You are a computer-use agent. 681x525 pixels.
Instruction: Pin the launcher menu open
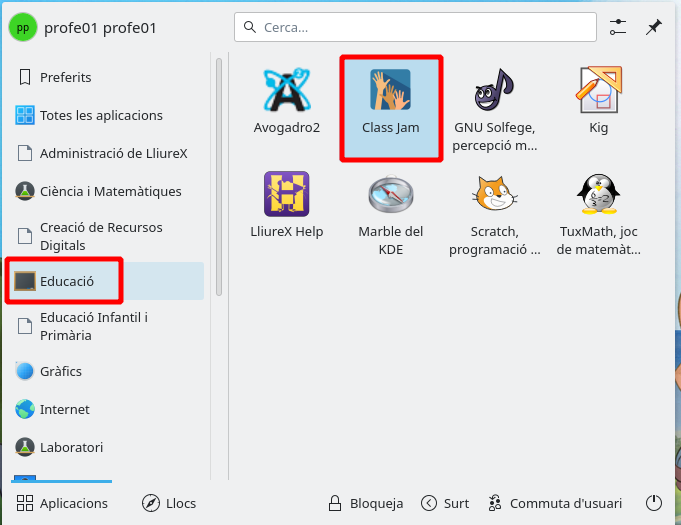[x=654, y=27]
